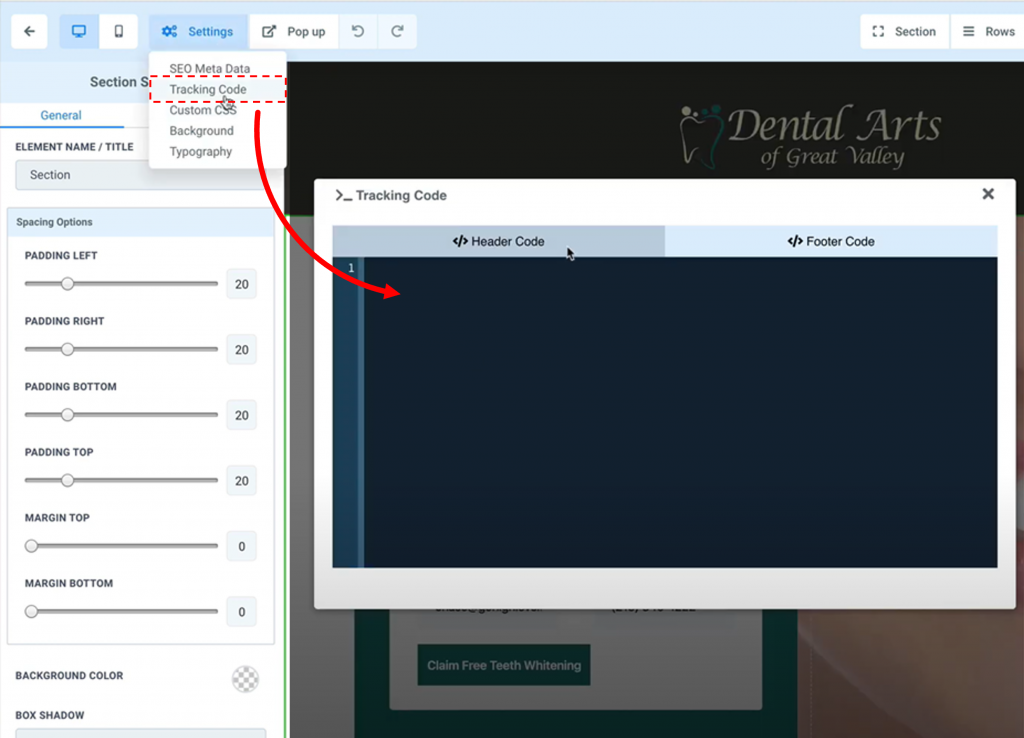Click the Section button in top bar
The width and height of the screenshot is (1024, 738).
[x=904, y=31]
